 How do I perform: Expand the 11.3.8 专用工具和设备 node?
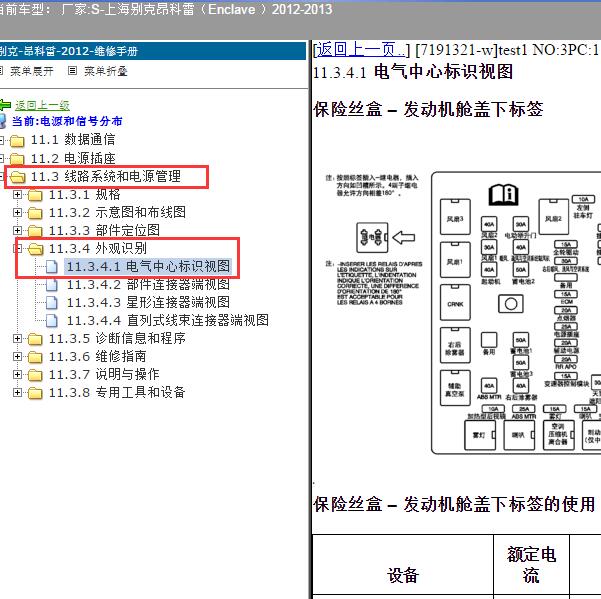click(x=17, y=392)
